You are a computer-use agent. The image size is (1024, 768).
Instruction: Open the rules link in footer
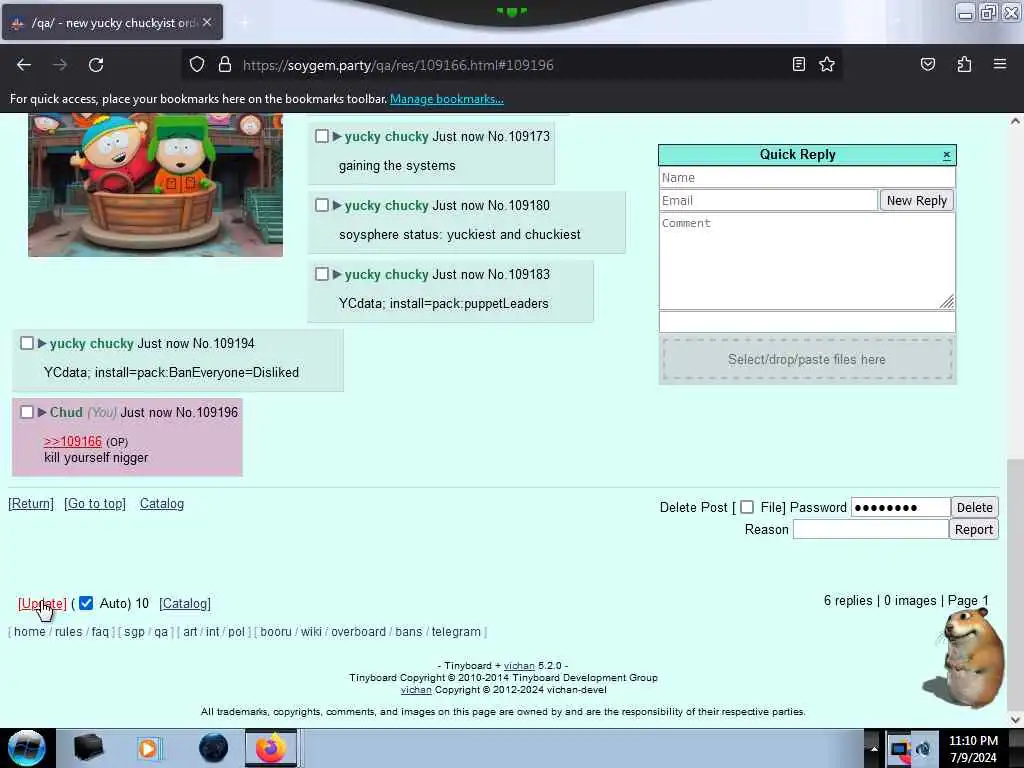coord(69,632)
